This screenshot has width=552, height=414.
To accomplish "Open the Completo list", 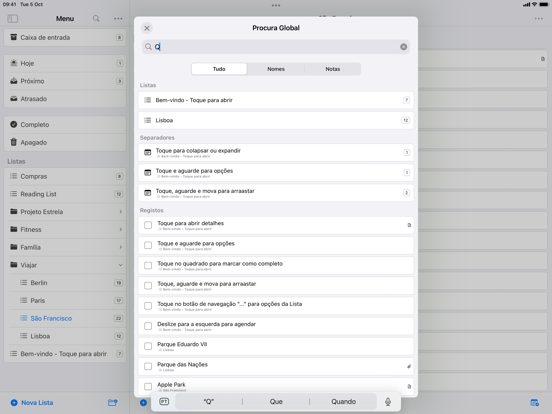I will (x=65, y=125).
